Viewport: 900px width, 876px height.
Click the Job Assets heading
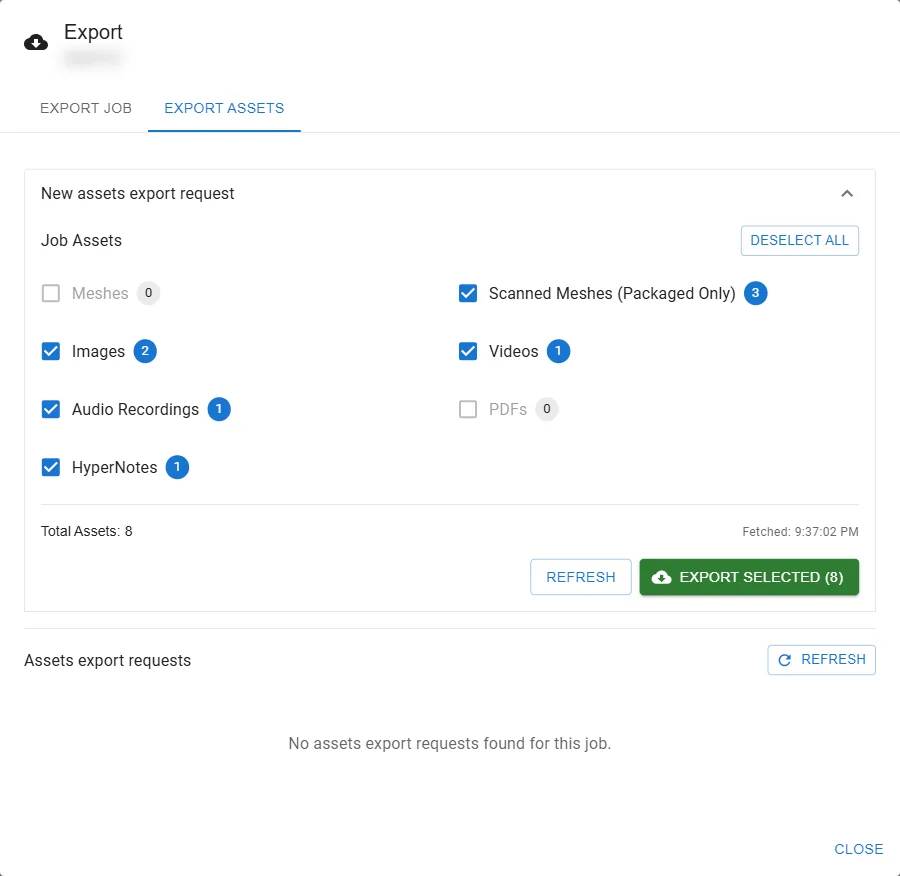point(81,241)
